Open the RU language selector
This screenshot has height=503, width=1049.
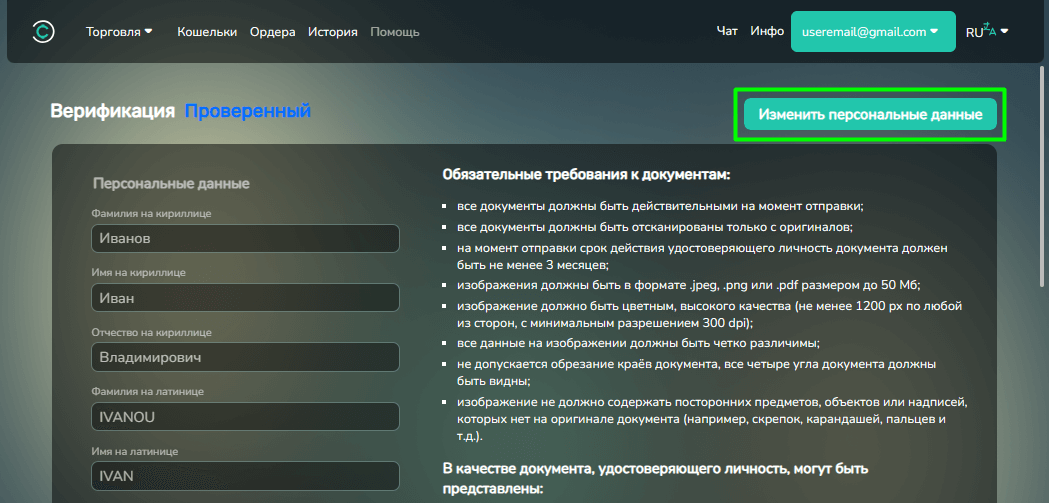(986, 32)
